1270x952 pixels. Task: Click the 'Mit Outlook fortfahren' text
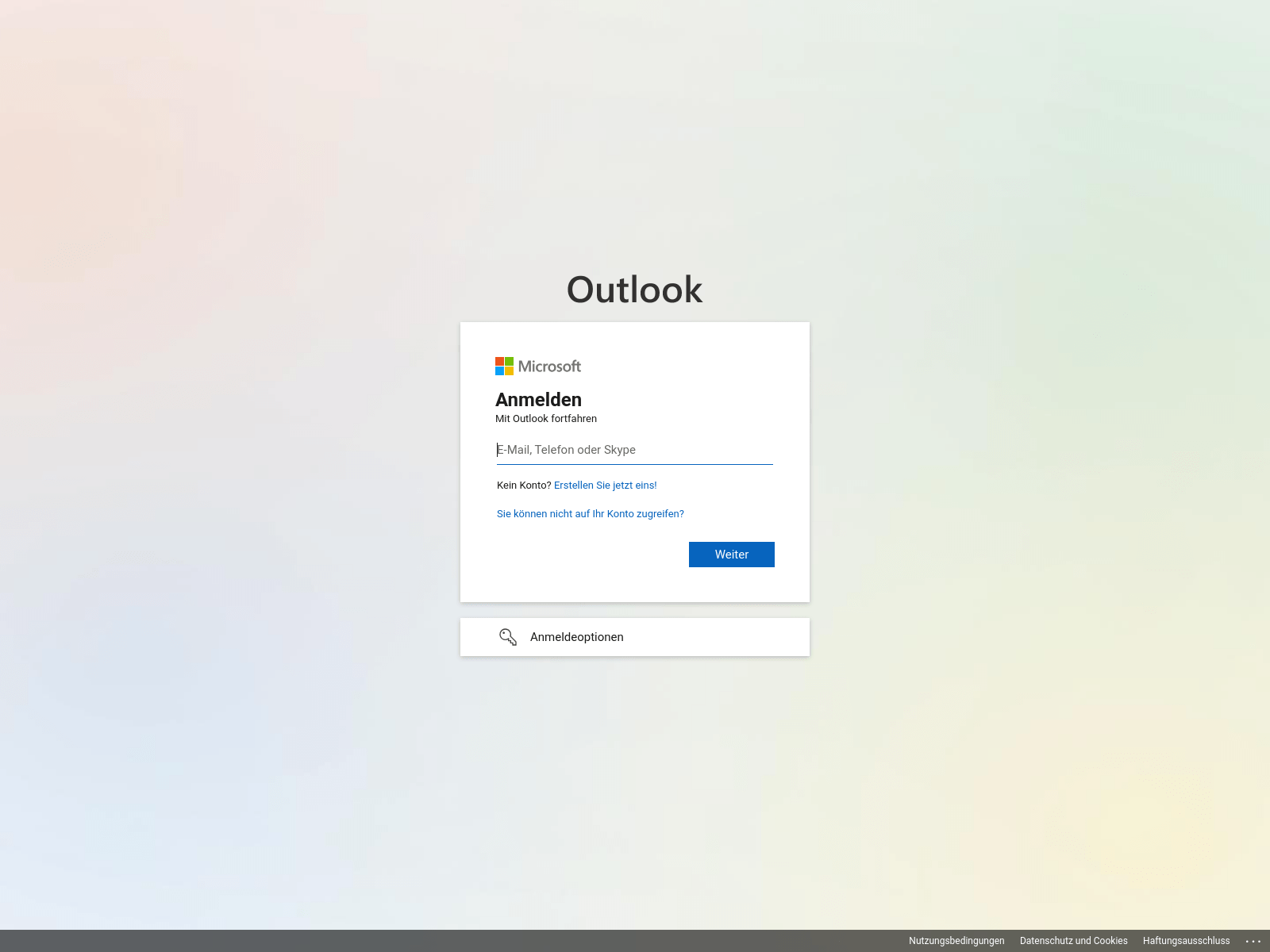pyautogui.click(x=546, y=419)
